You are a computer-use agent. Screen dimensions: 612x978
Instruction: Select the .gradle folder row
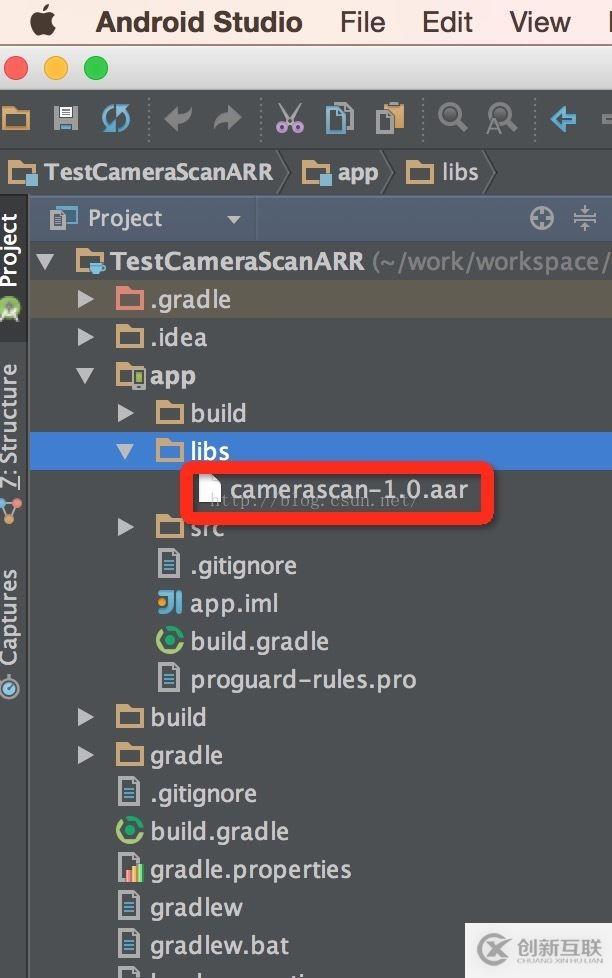coord(321,299)
